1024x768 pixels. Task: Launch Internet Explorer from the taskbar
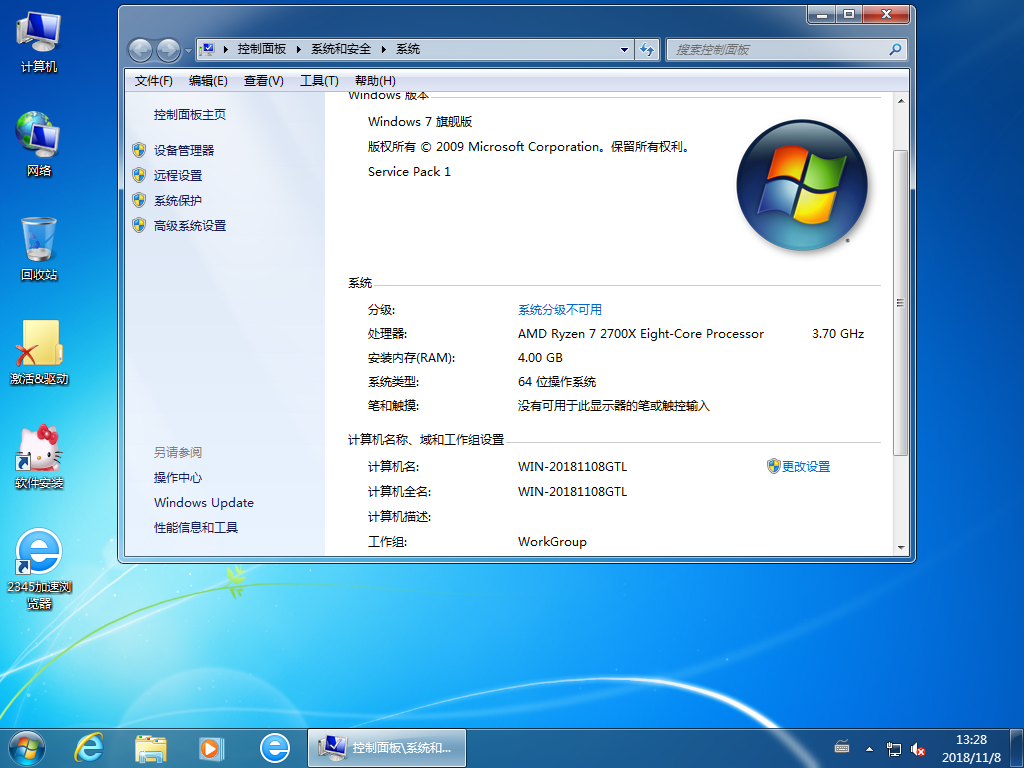click(x=89, y=747)
